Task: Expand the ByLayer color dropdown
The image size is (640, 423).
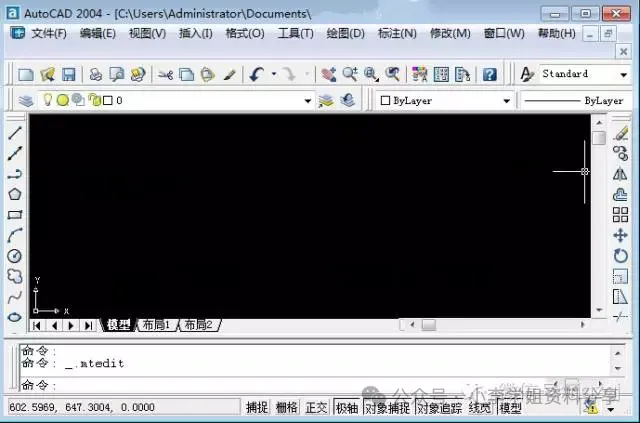Action: tap(507, 101)
